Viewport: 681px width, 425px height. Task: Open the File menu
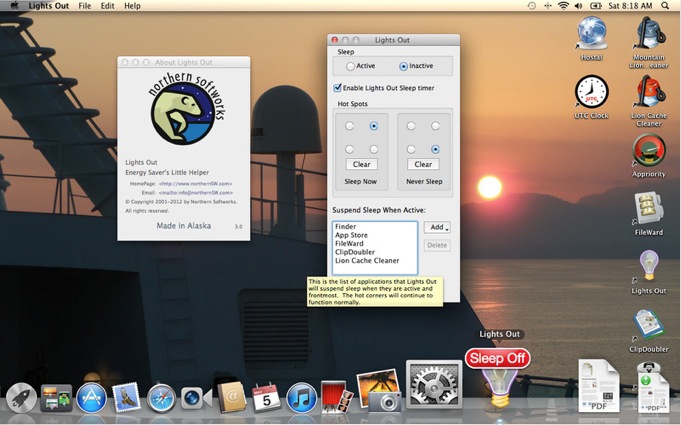coord(84,6)
